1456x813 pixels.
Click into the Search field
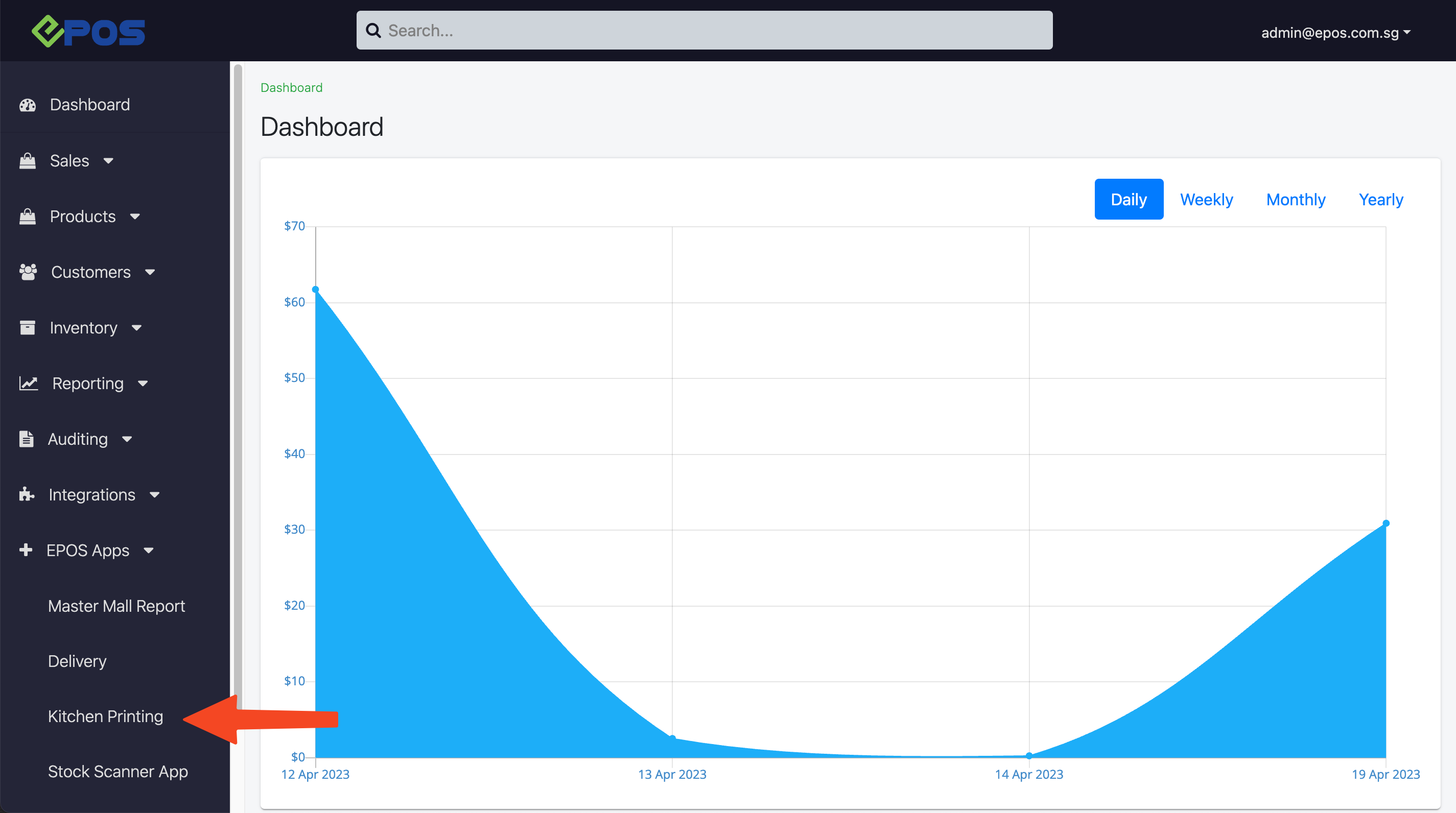[x=704, y=31]
